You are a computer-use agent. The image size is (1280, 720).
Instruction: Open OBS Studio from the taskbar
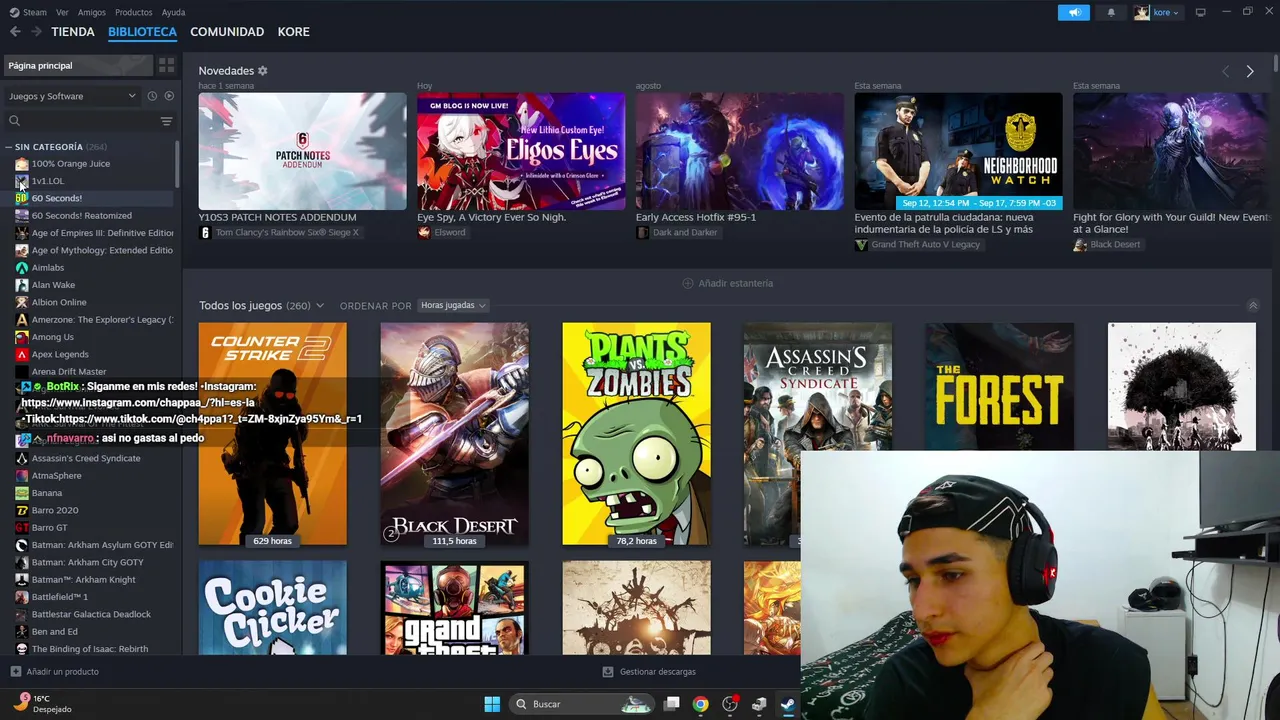[x=730, y=704]
